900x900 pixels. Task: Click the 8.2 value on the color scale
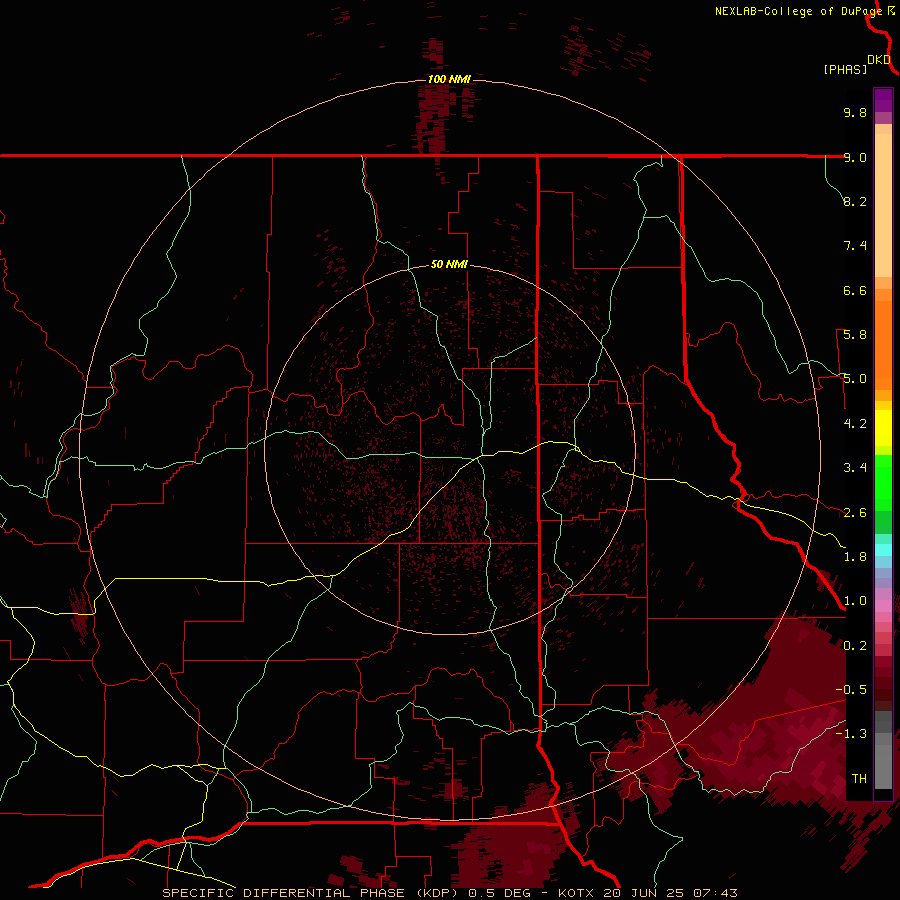tap(855, 201)
